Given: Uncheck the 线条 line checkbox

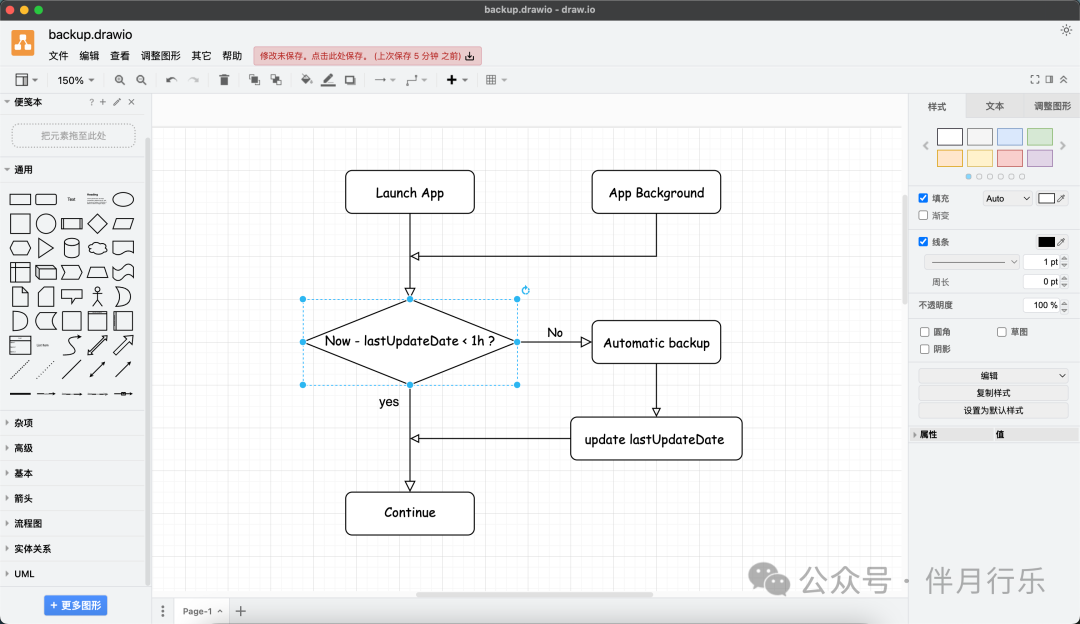Looking at the screenshot, I should (x=923, y=242).
